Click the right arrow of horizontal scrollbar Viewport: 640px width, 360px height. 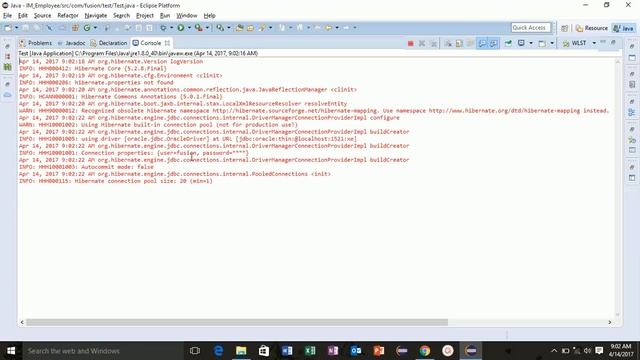tap(610, 322)
